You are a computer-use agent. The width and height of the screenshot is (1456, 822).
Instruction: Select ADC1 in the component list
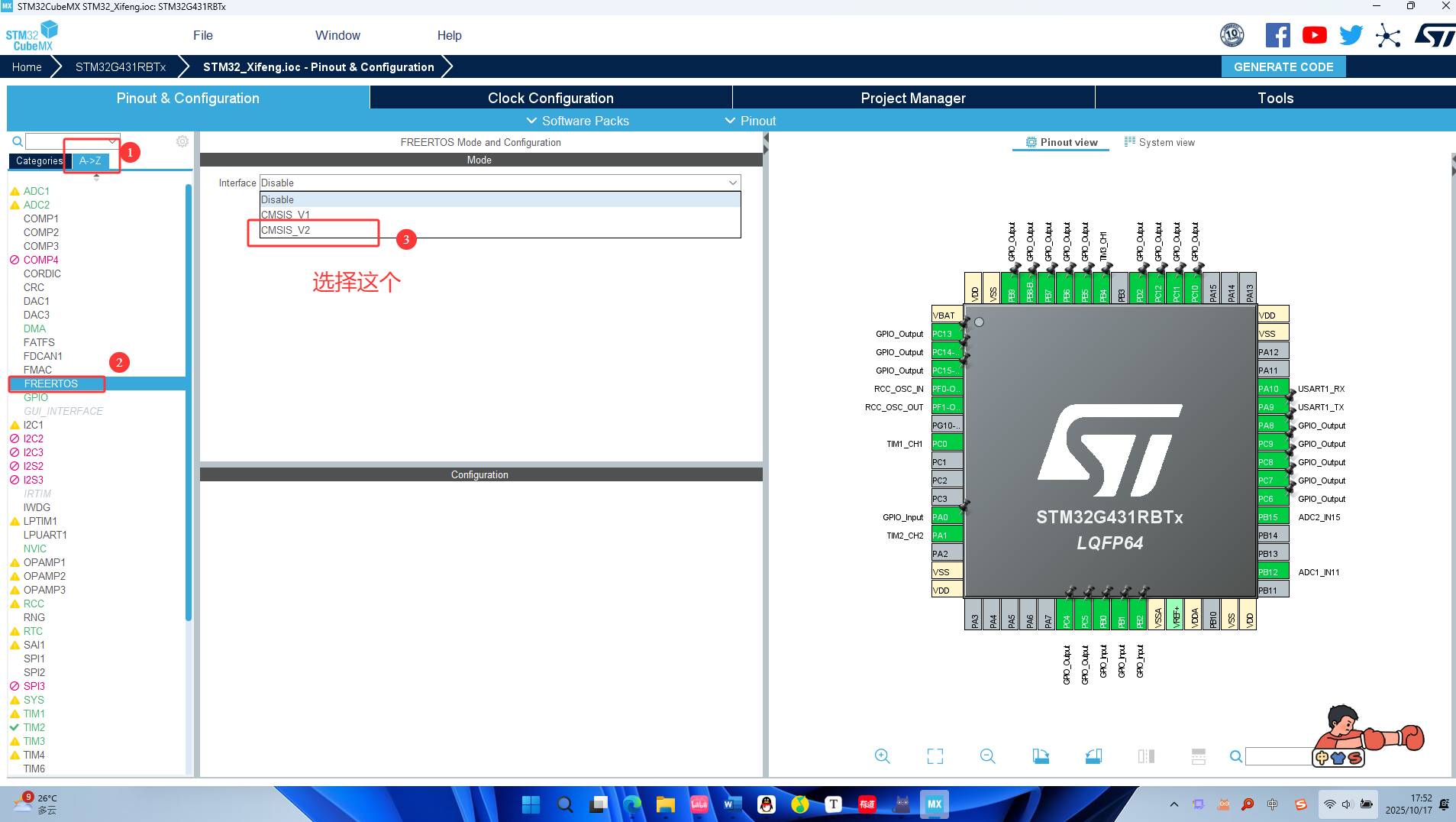click(x=37, y=191)
